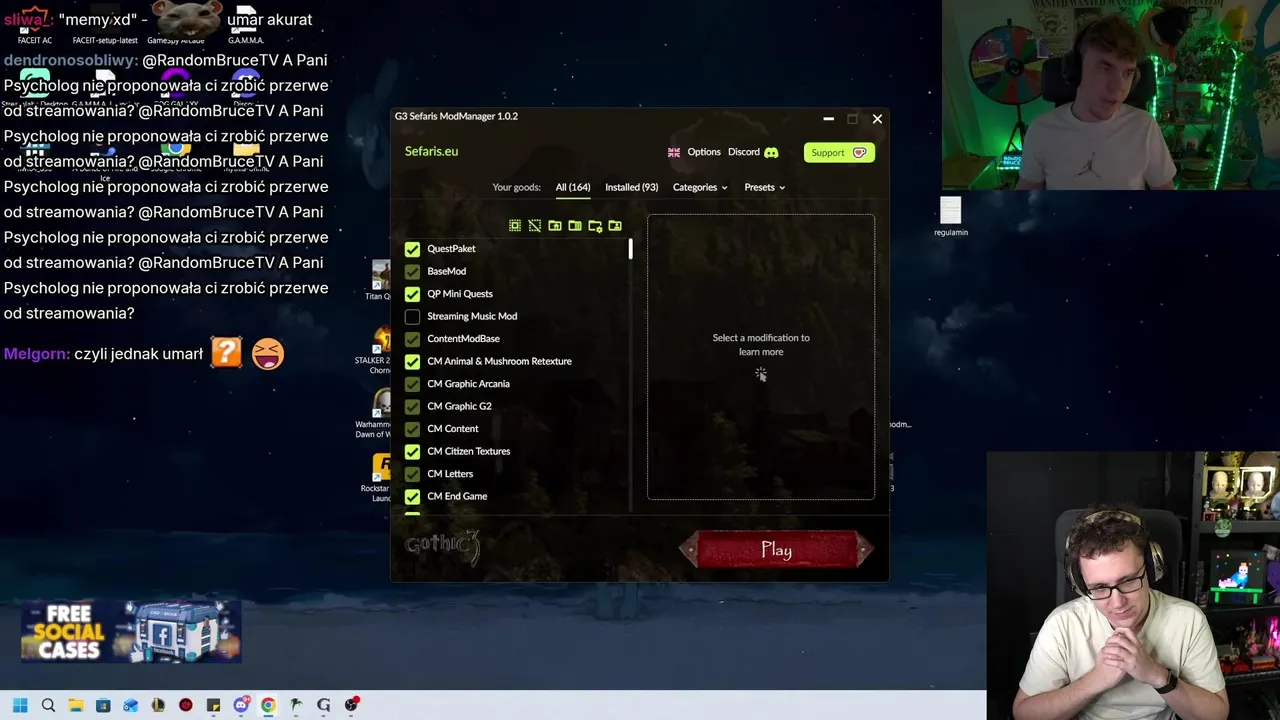
Task: Open taskbar Search
Action: (48, 705)
